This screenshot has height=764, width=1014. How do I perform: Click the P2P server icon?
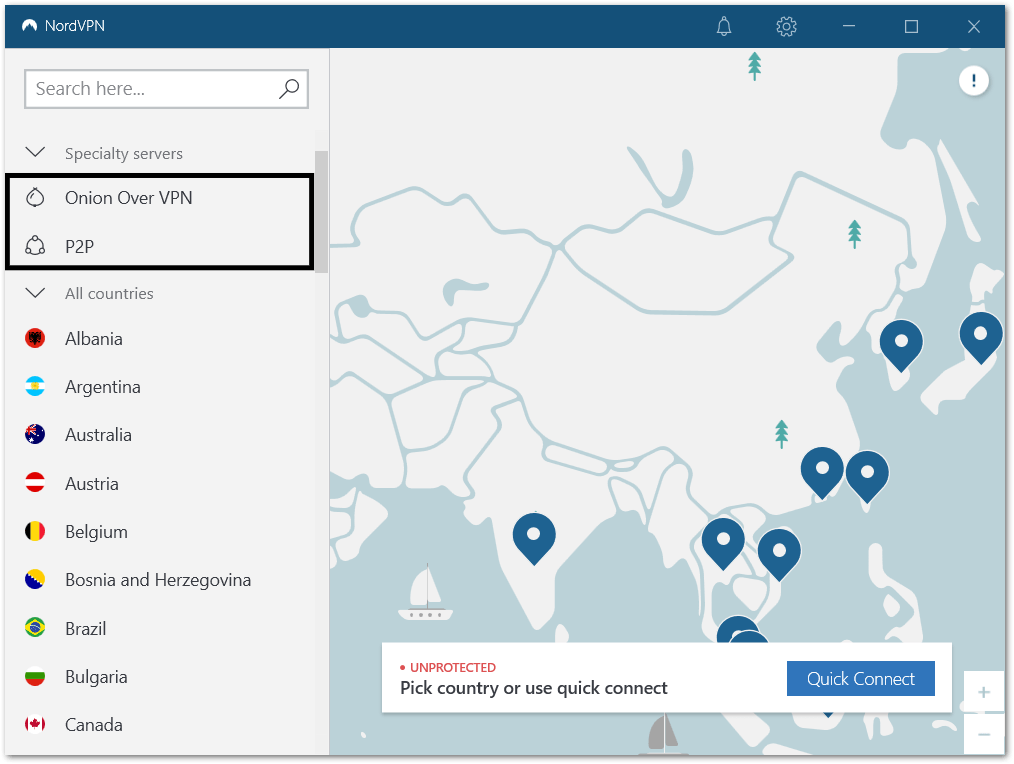[x=35, y=246]
